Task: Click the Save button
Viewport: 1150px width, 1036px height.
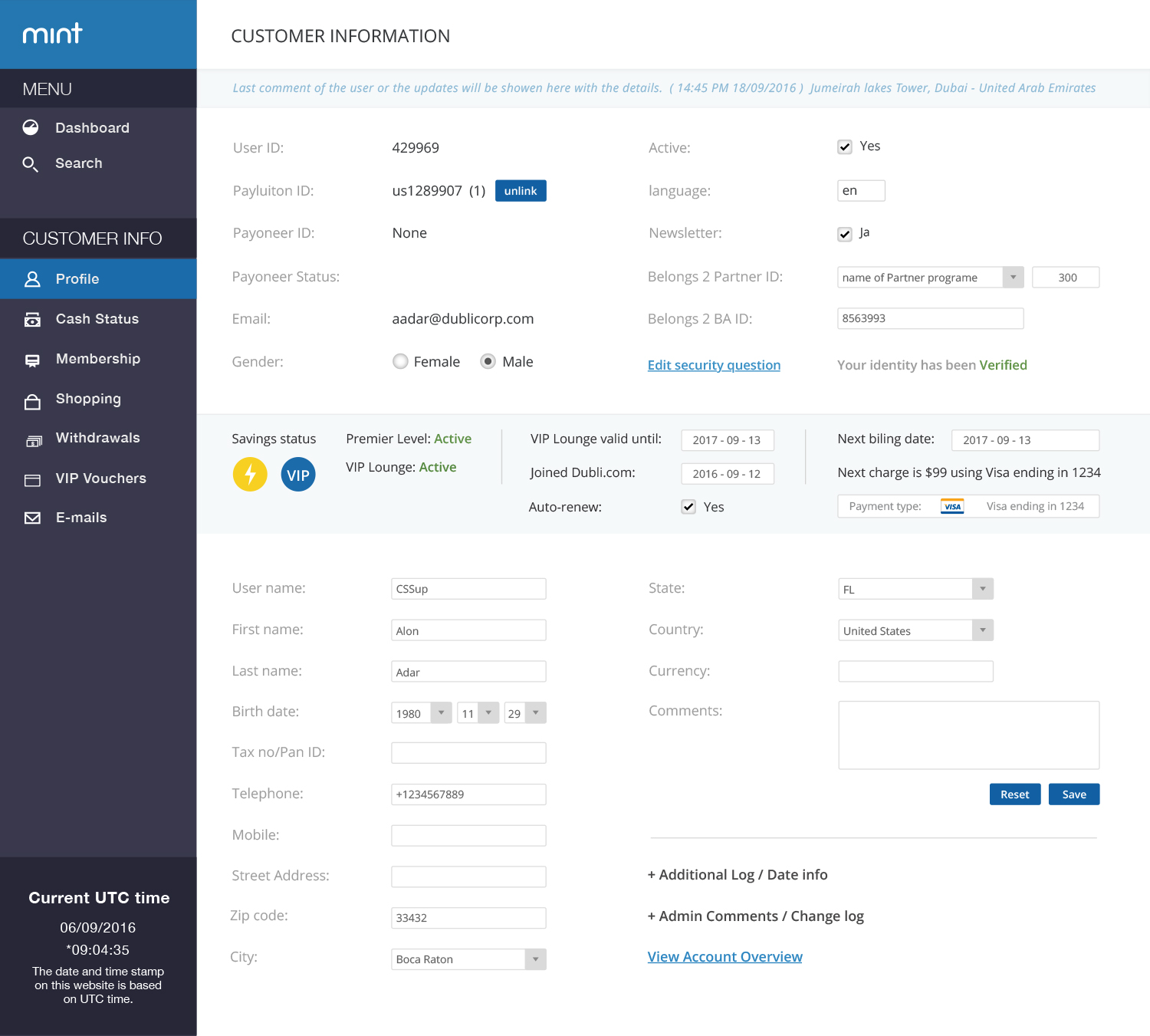Action: [x=1074, y=794]
